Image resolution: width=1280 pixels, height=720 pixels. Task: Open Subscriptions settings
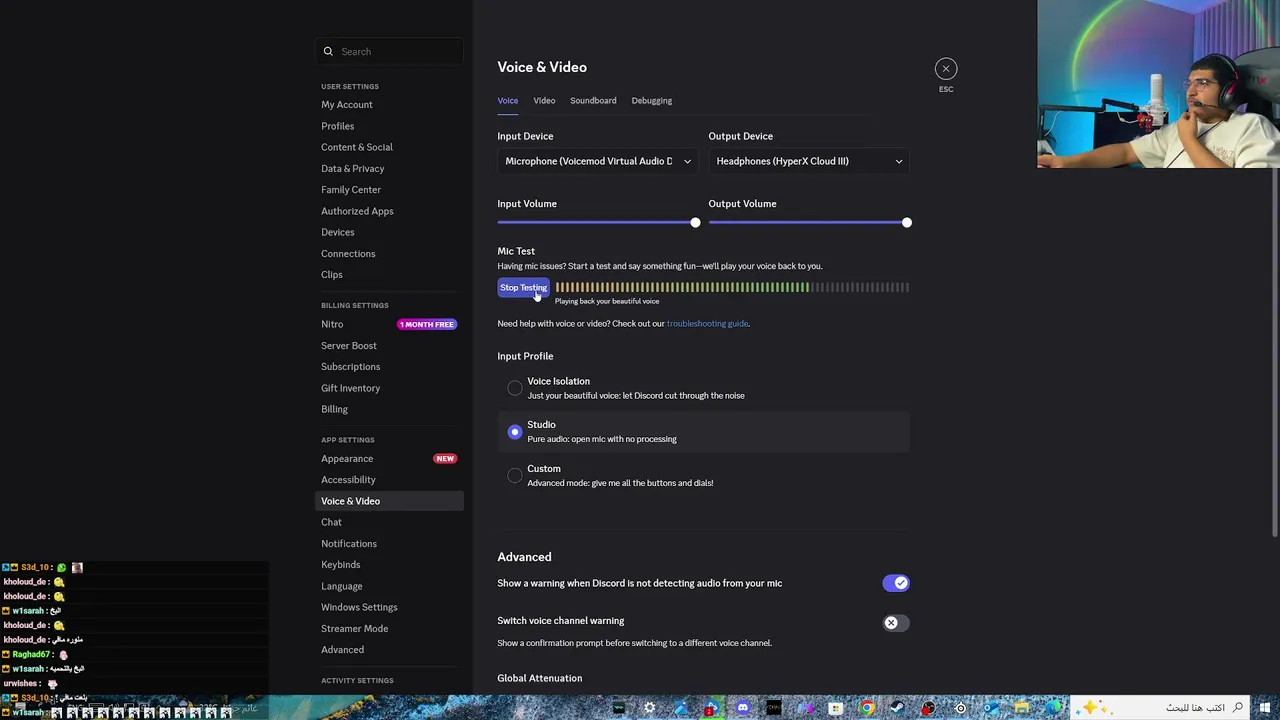(x=351, y=367)
